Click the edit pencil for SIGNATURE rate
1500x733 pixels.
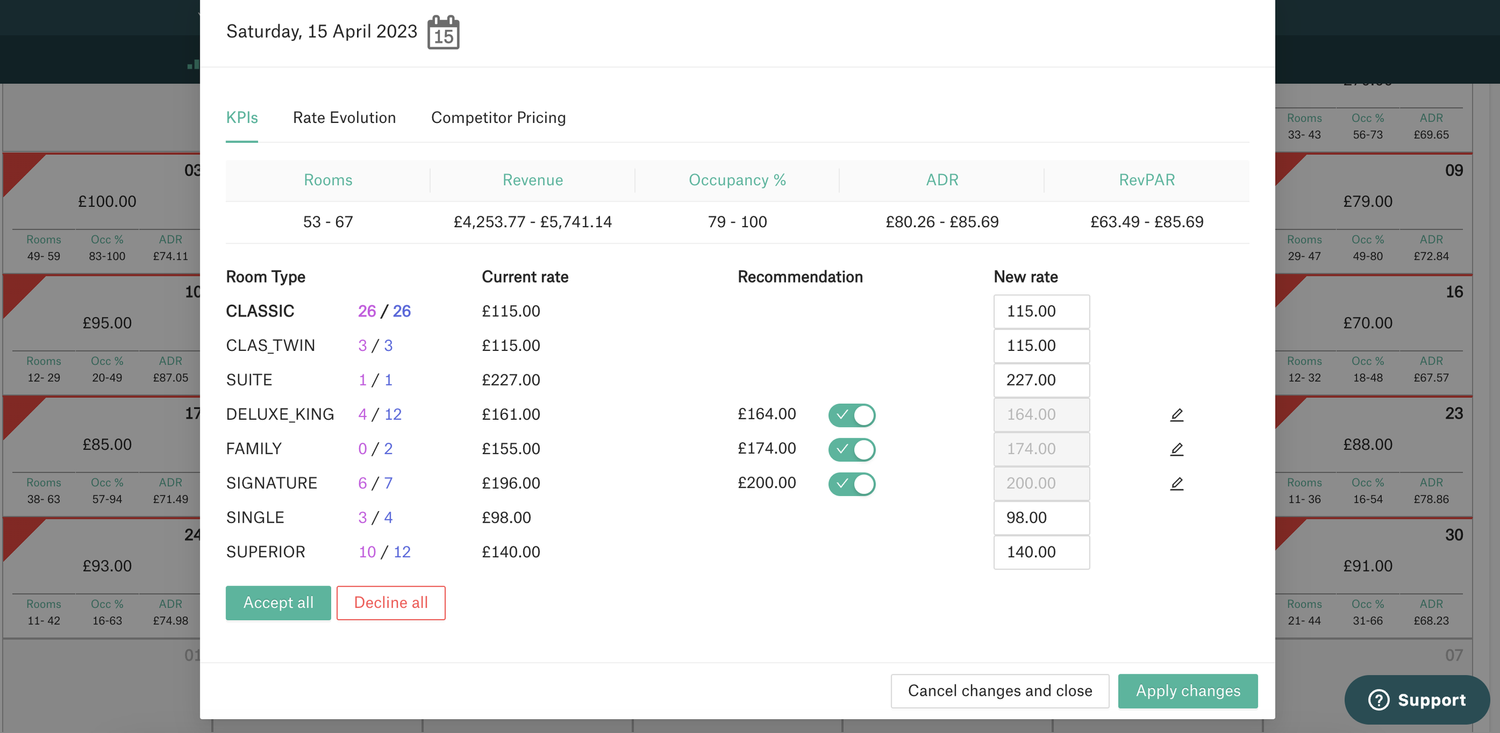[1177, 483]
